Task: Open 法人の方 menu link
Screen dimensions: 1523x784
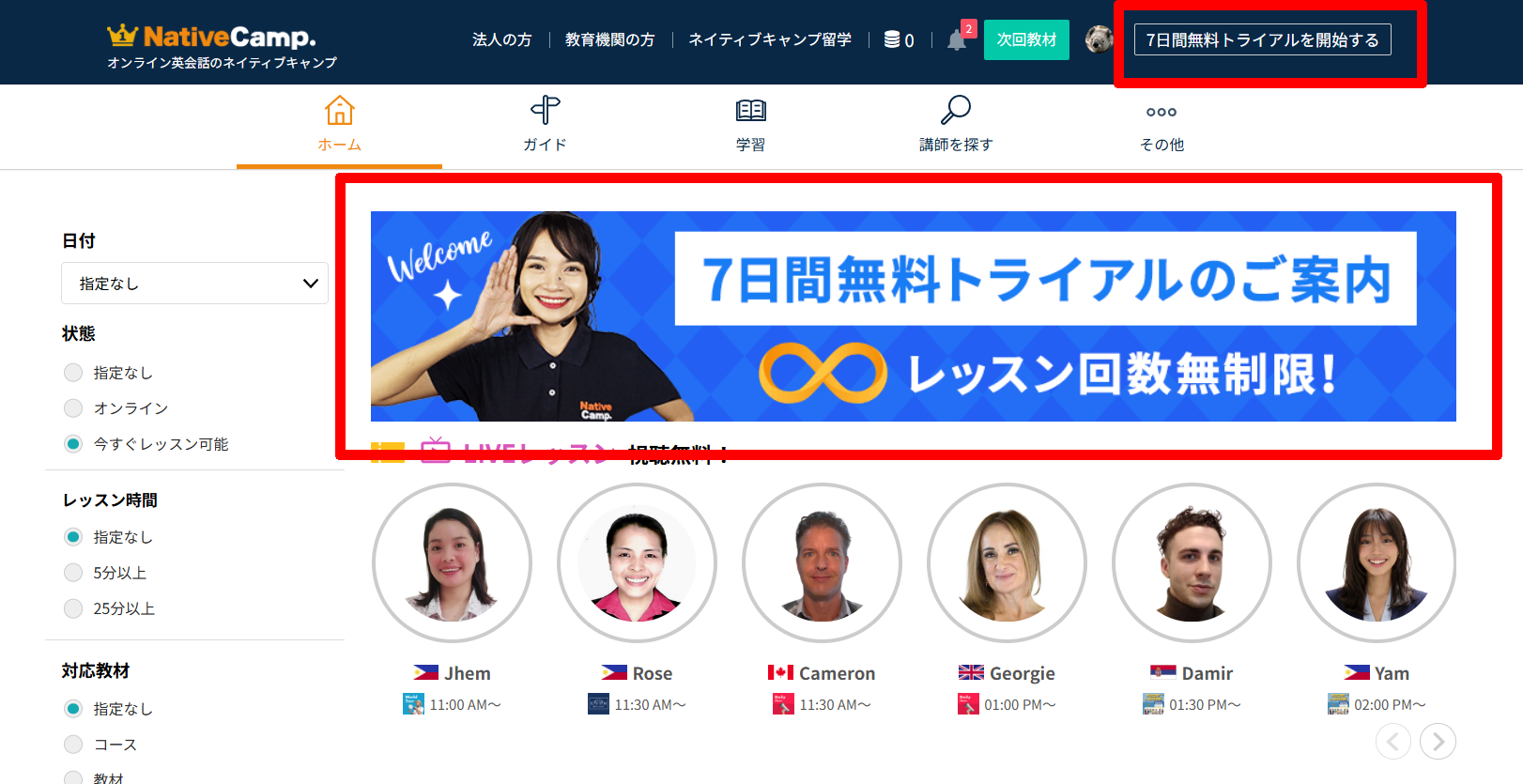Action: [501, 39]
